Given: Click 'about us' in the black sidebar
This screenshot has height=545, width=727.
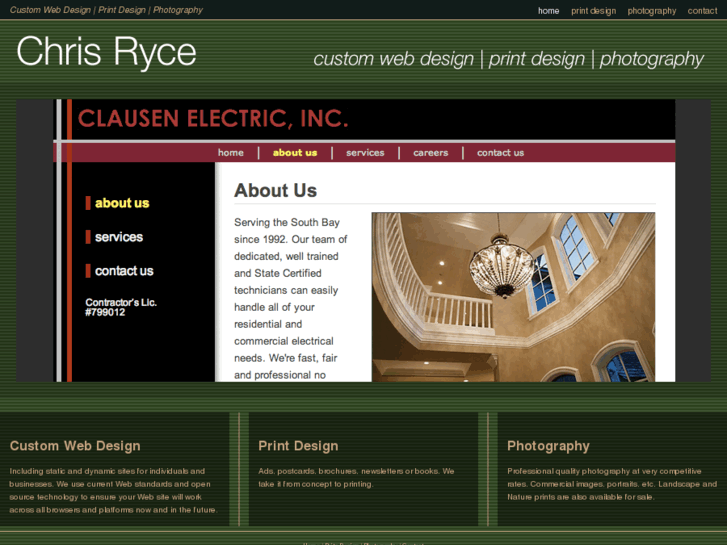Looking at the screenshot, I should [122, 203].
